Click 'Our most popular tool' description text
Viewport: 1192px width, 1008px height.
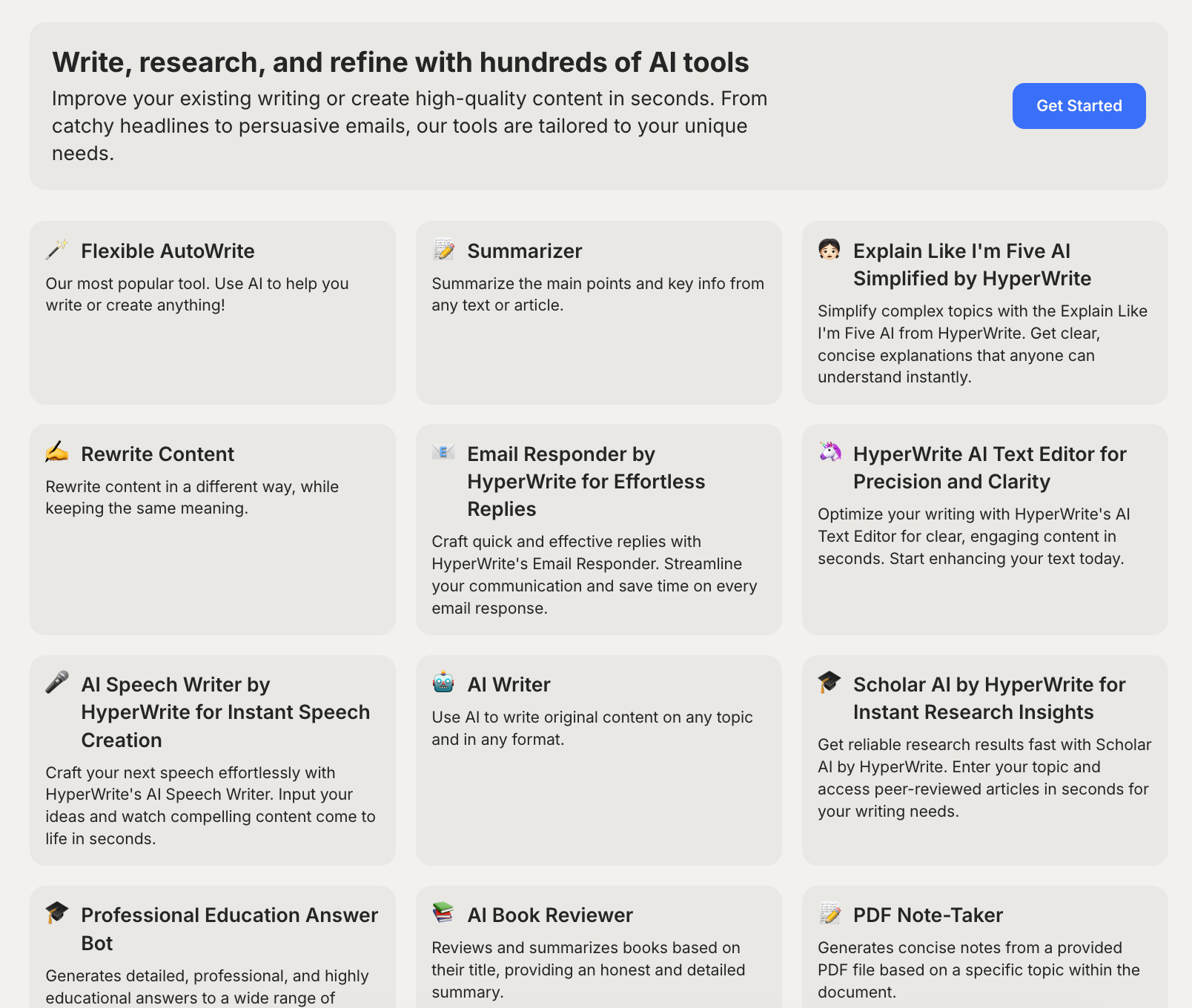point(197,294)
